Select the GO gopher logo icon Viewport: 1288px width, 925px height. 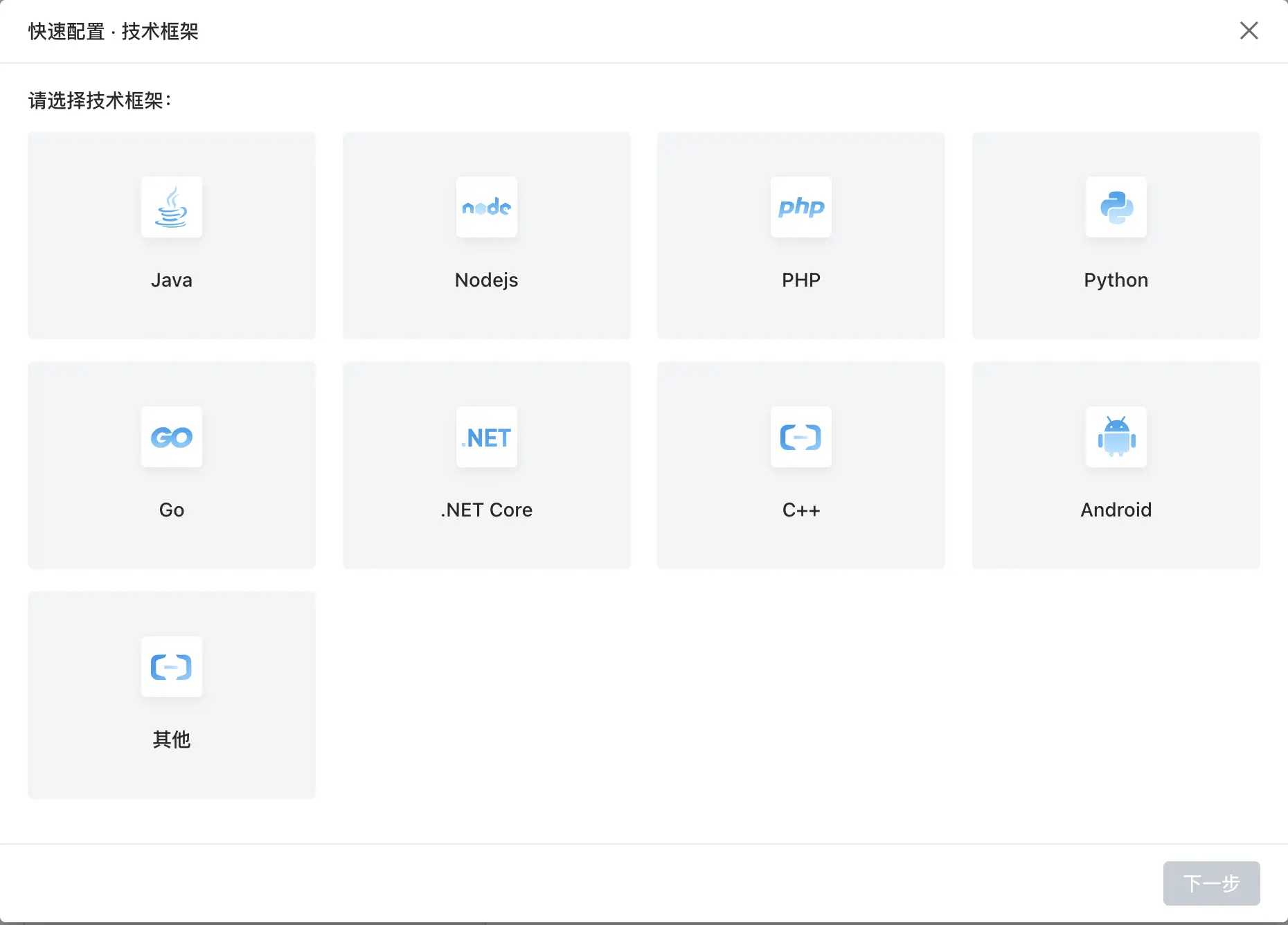172,437
